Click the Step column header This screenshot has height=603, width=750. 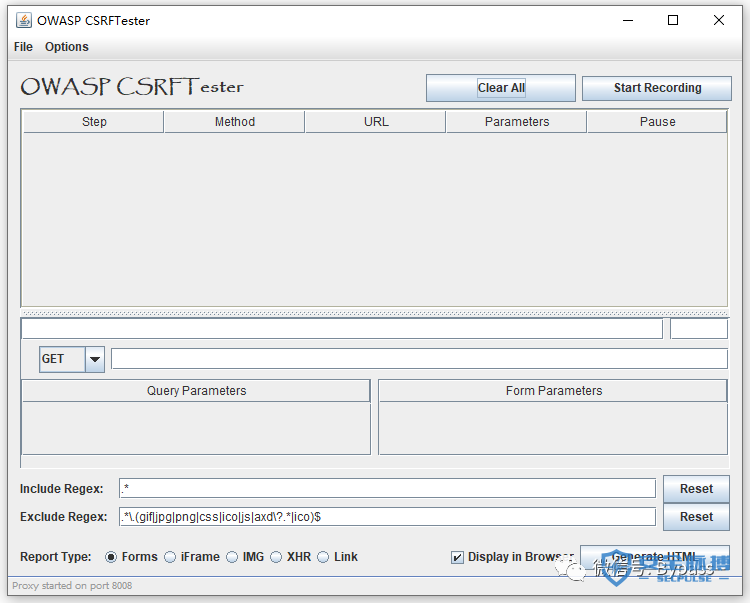94,121
